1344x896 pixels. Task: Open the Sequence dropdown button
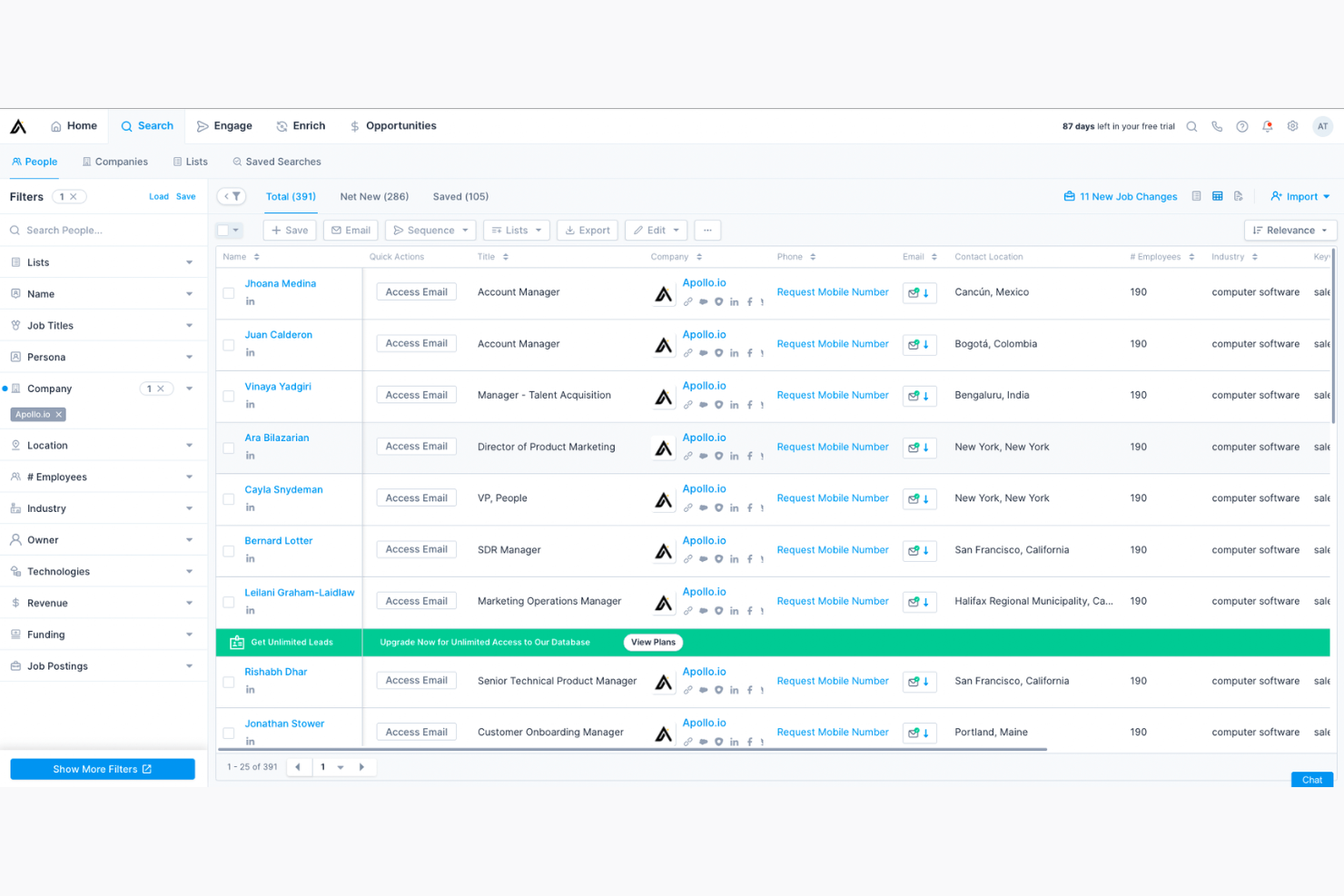tap(430, 231)
